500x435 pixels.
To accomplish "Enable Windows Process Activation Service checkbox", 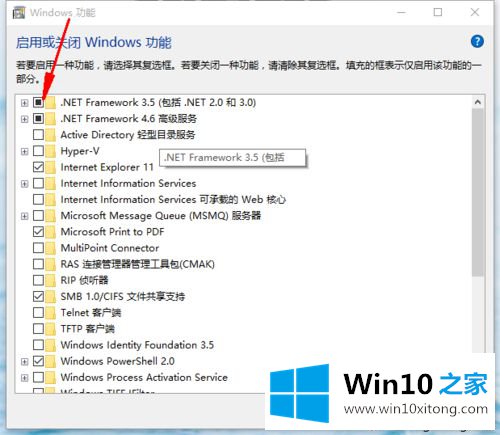I will pyautogui.click(x=38, y=377).
